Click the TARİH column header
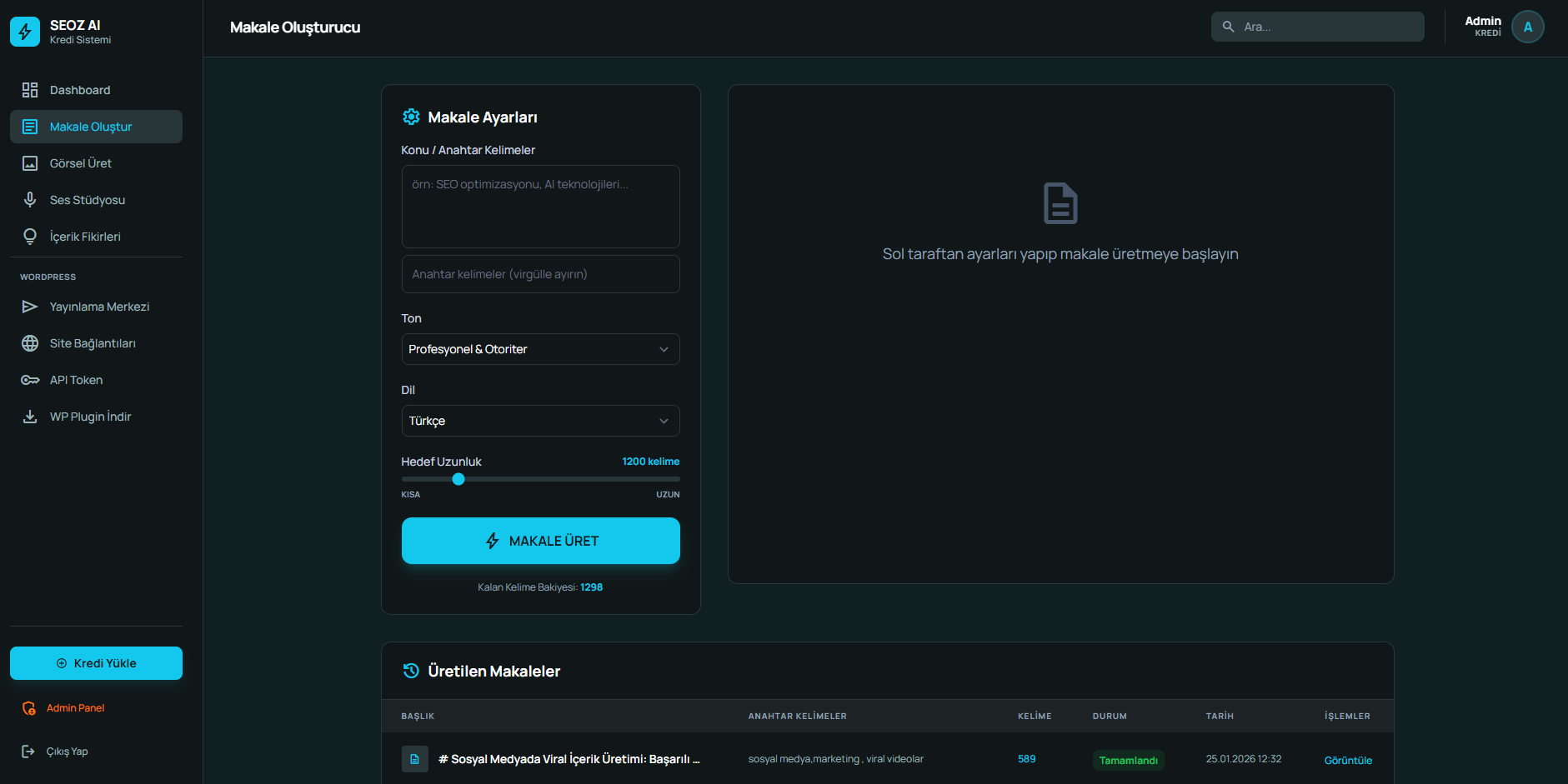The height and width of the screenshot is (784, 1568). point(1220,717)
